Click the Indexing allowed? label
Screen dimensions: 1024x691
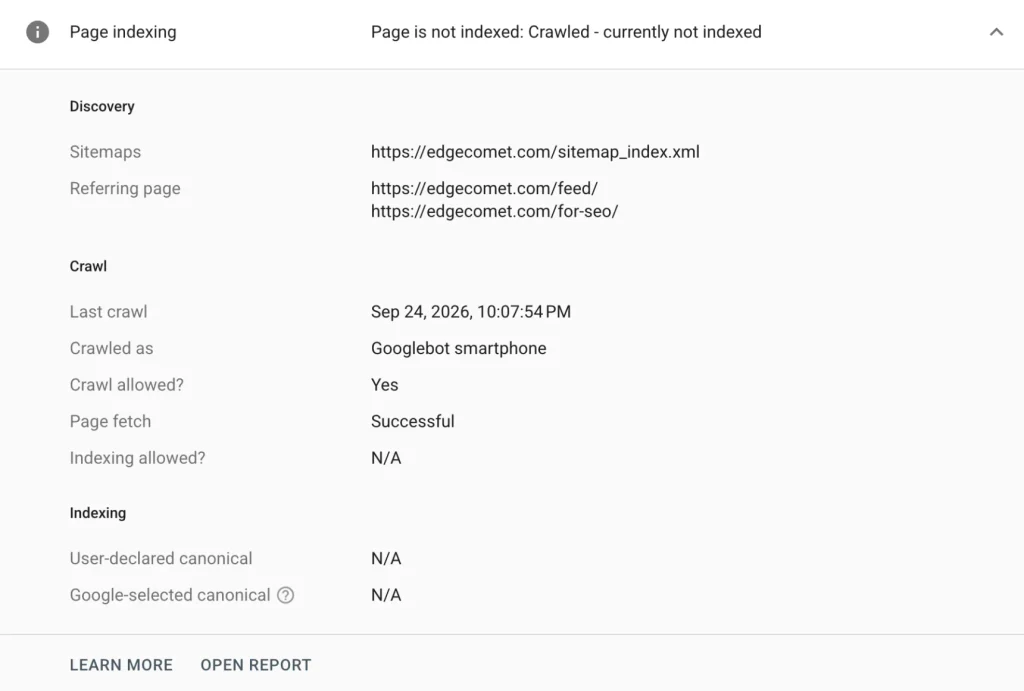pyautogui.click(x=137, y=458)
